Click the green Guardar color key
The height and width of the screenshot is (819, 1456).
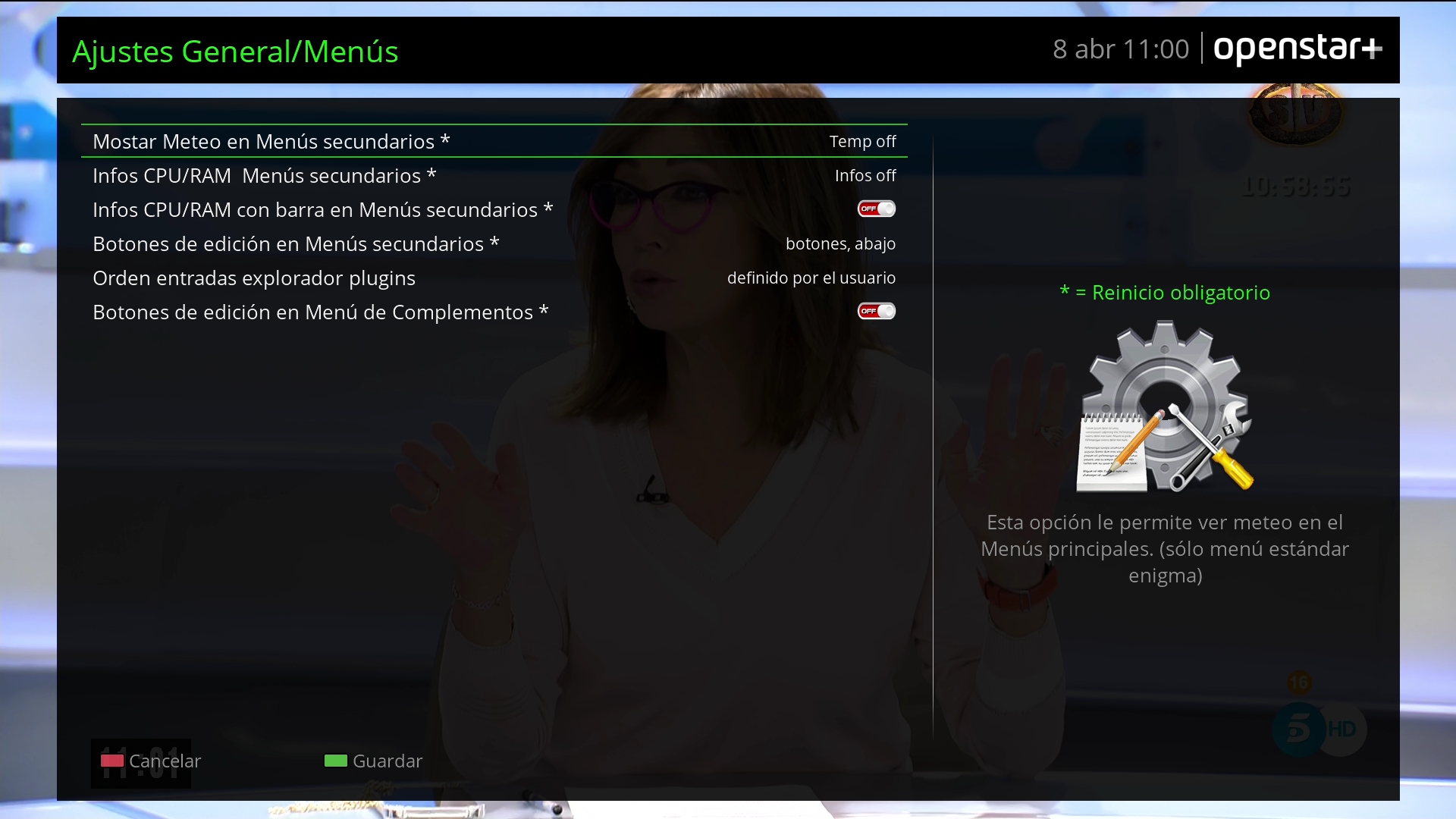(x=335, y=761)
